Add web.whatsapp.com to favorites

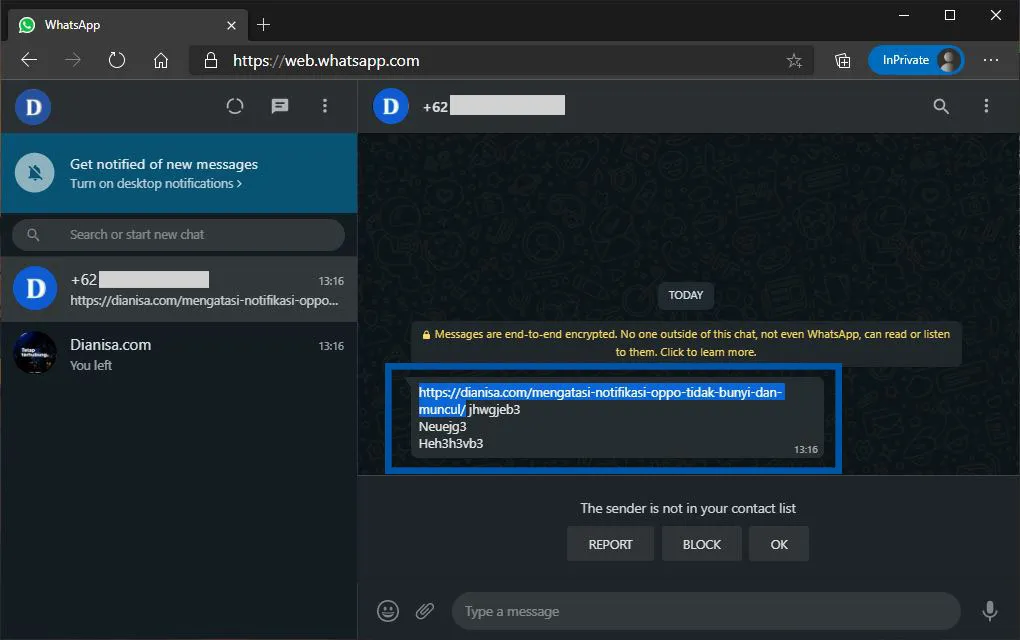794,60
